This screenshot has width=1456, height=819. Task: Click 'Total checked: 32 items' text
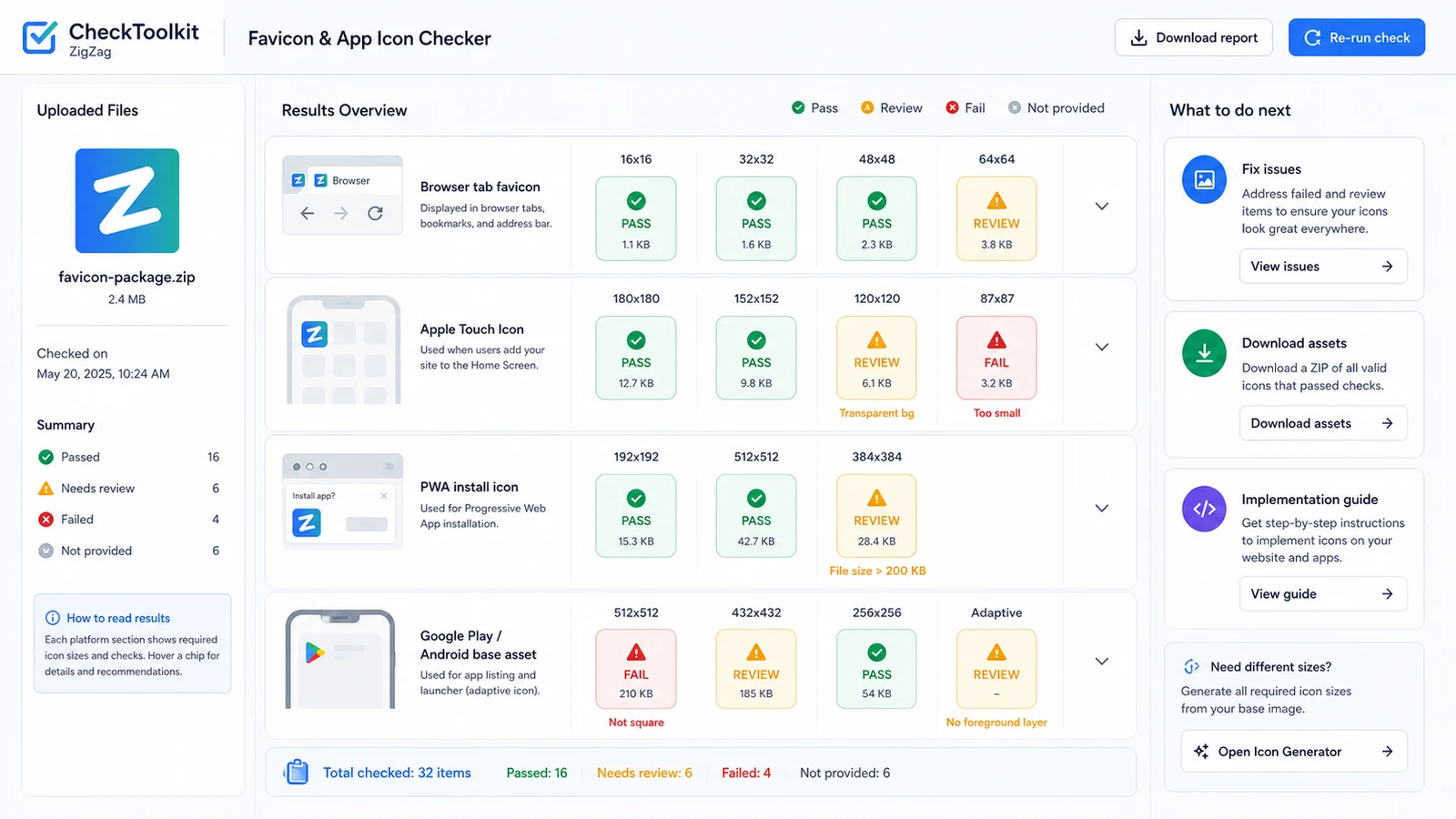pos(397,773)
